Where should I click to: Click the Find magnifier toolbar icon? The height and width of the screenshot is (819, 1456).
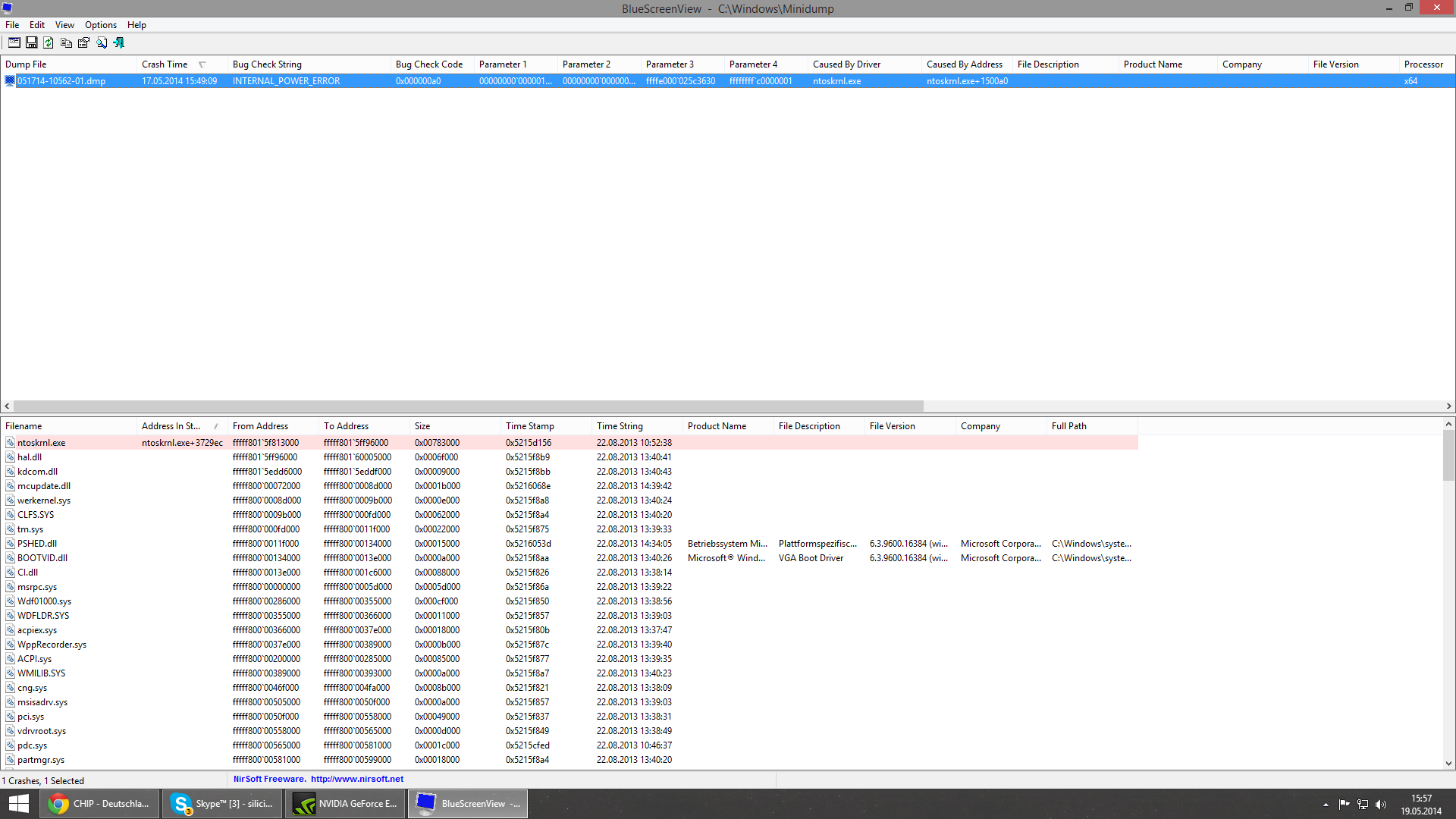pyautogui.click(x=102, y=43)
